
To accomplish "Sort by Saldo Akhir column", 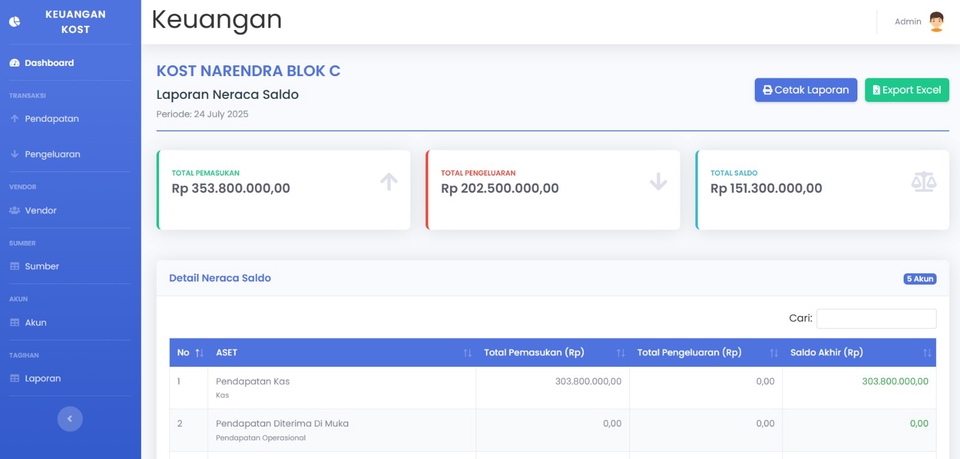I will click(926, 353).
